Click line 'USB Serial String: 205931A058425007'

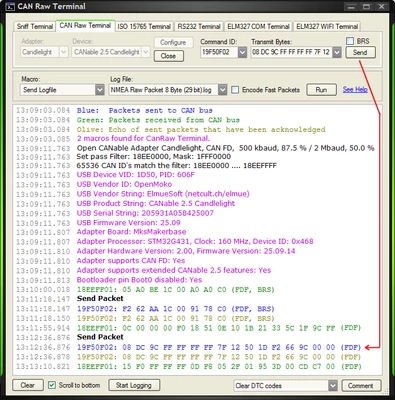tap(145, 213)
